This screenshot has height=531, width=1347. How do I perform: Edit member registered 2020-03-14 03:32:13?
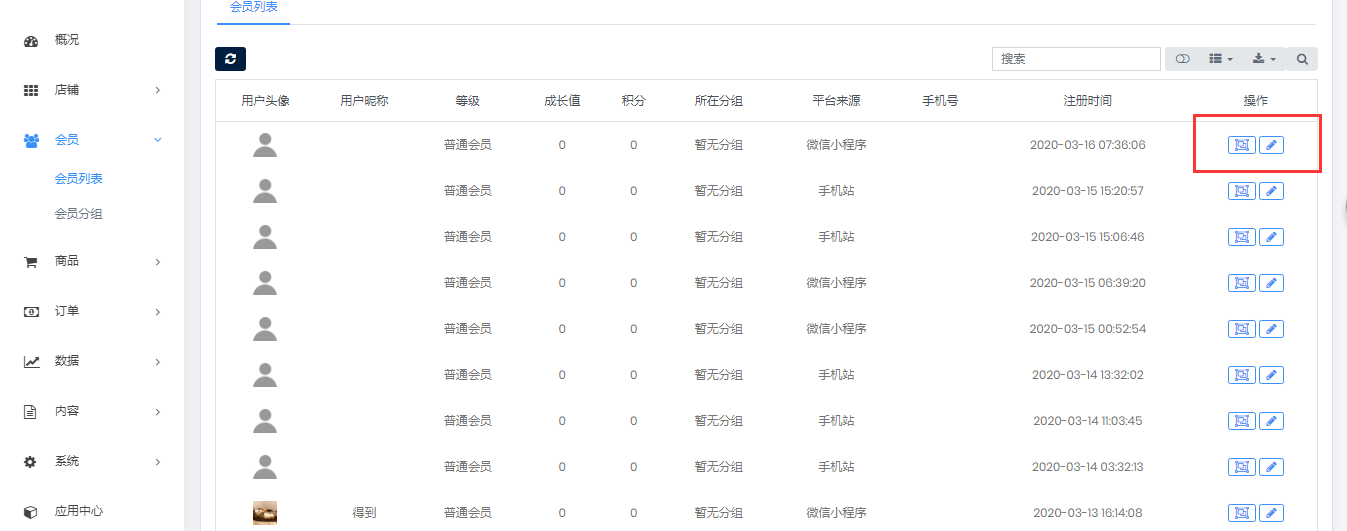1271,467
